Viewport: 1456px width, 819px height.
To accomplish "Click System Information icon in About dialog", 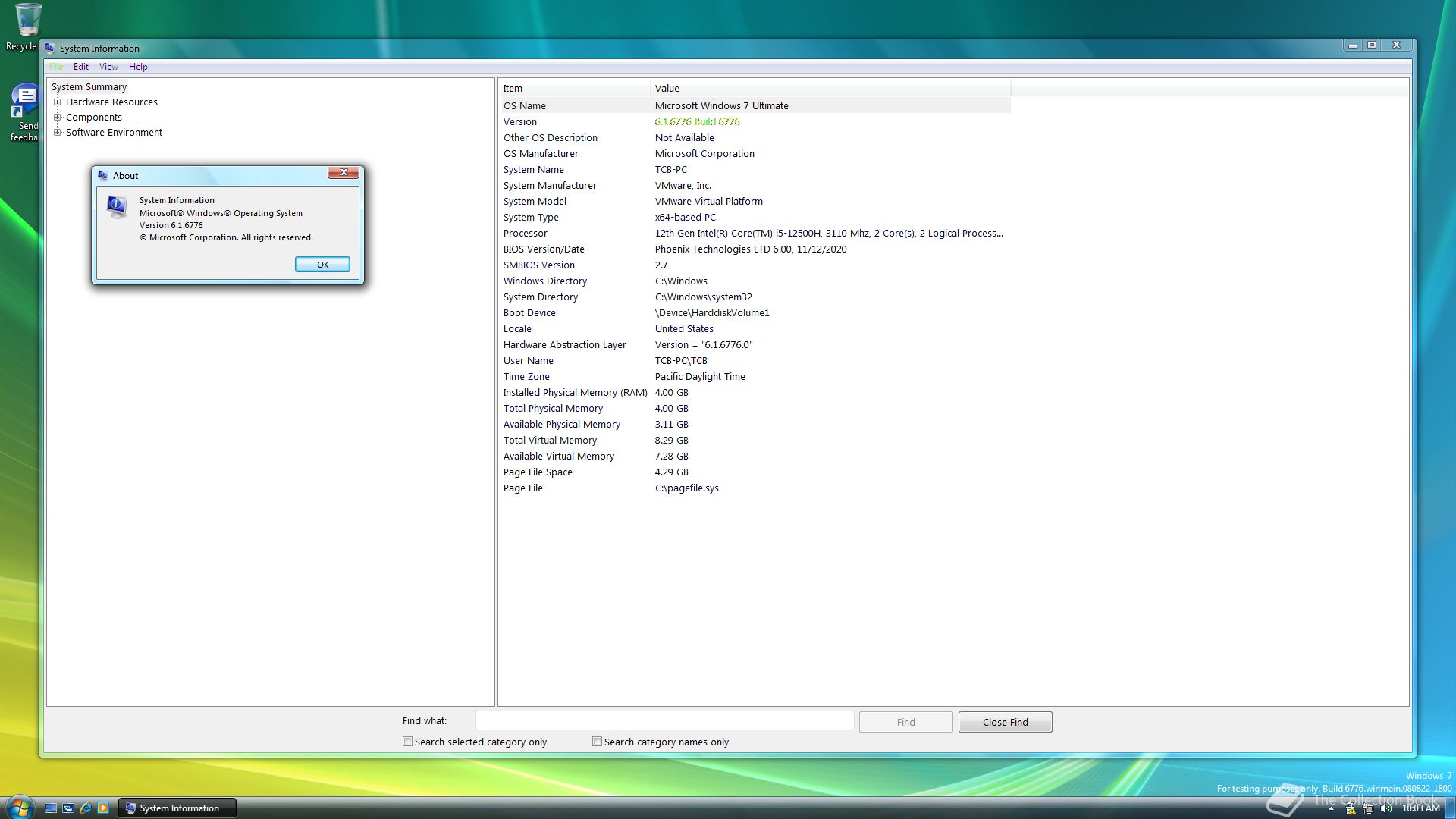I will 117,207.
